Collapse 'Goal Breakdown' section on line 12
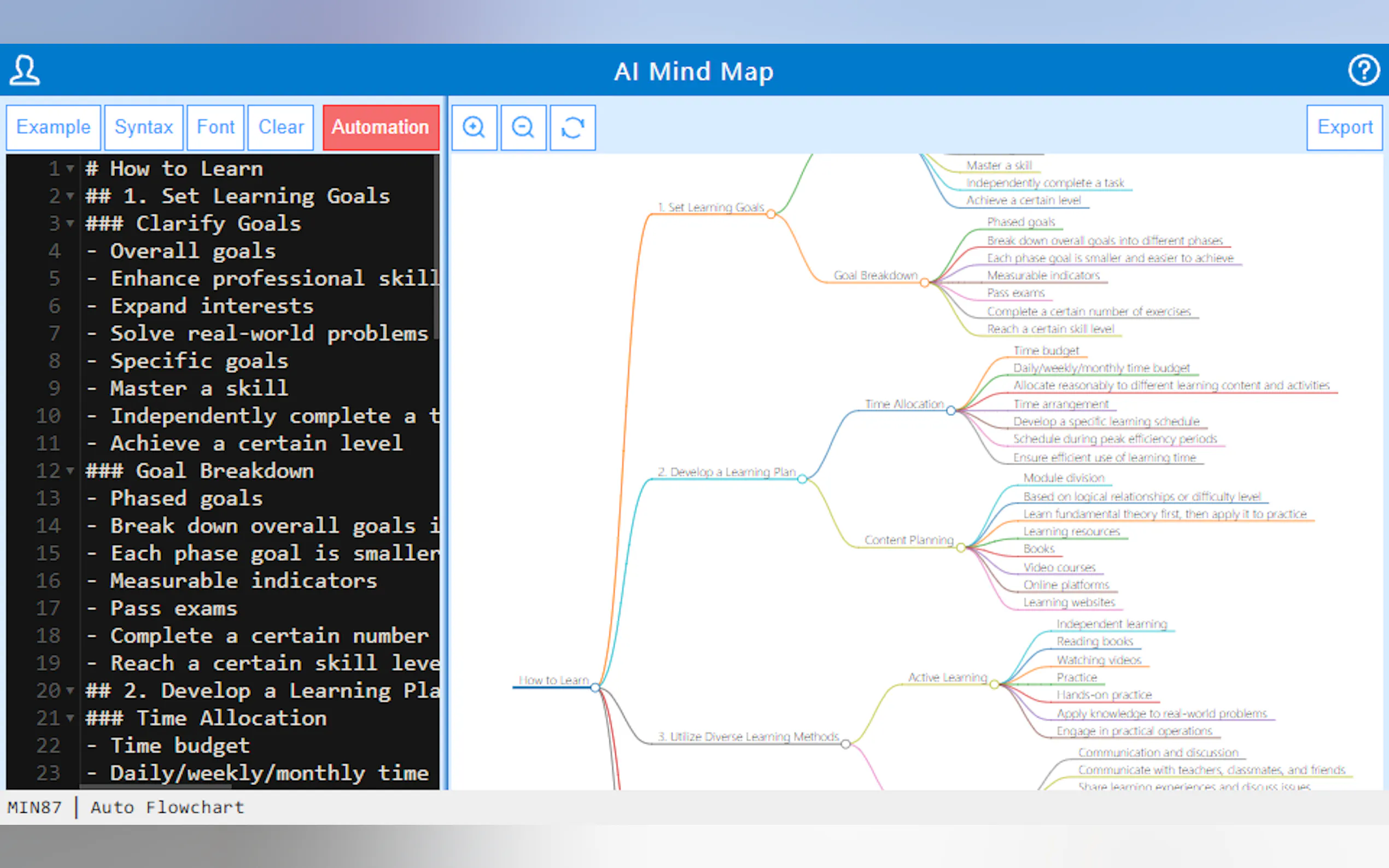This screenshot has height=868, width=1389. (x=70, y=471)
